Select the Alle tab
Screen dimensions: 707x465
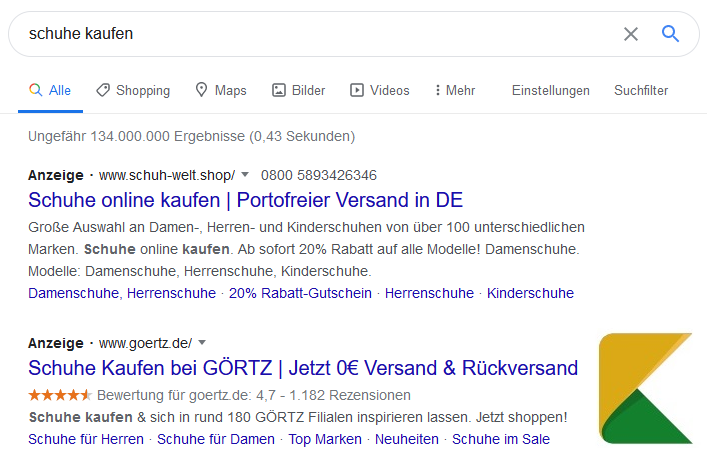point(50,90)
